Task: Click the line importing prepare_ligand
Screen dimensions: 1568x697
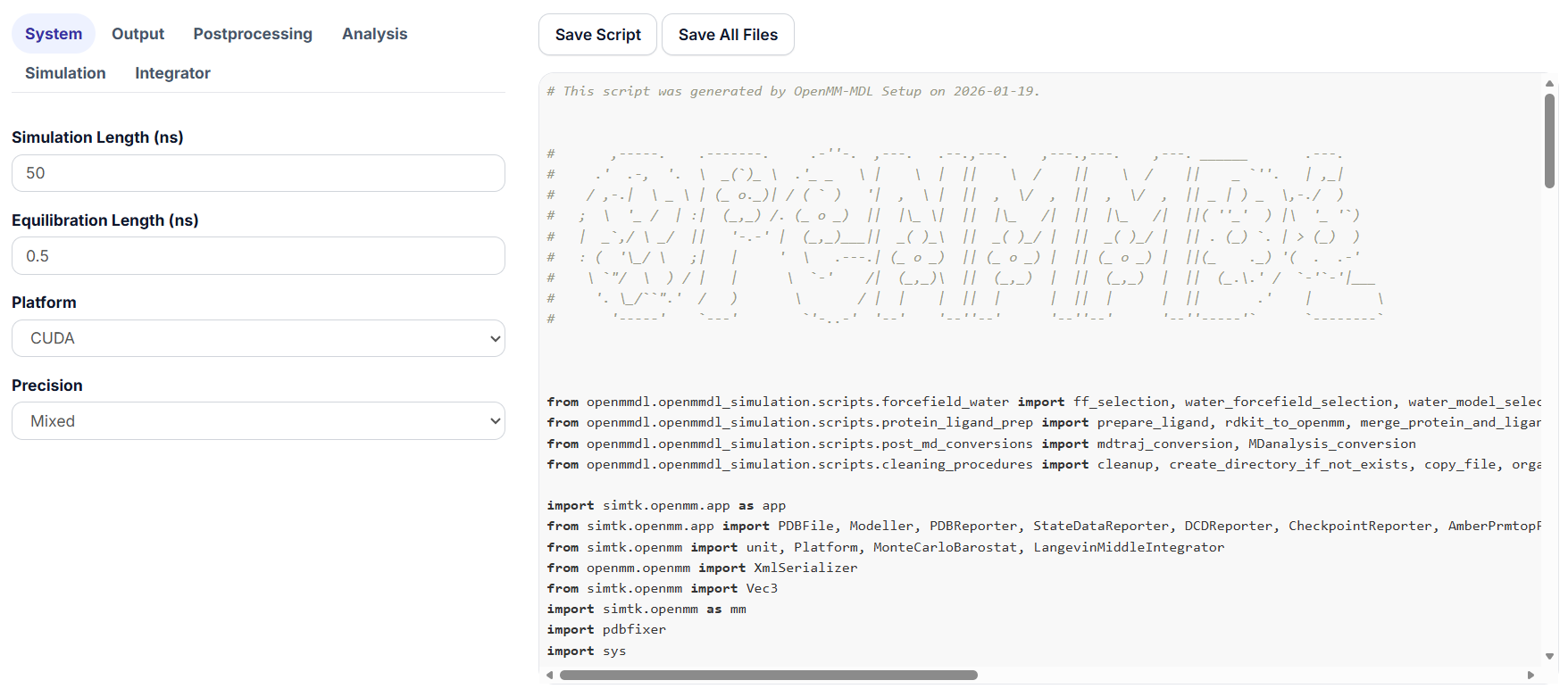Action: [x=1044, y=423]
